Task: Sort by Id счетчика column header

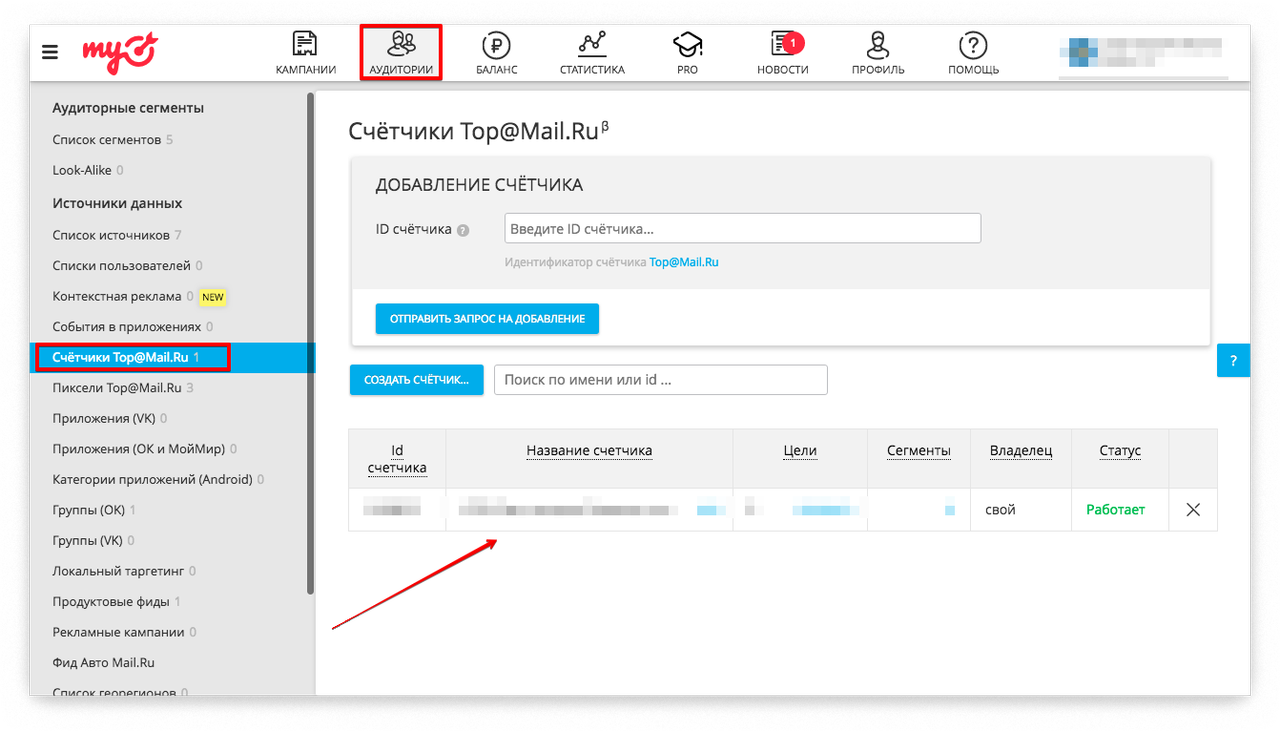Action: point(397,459)
